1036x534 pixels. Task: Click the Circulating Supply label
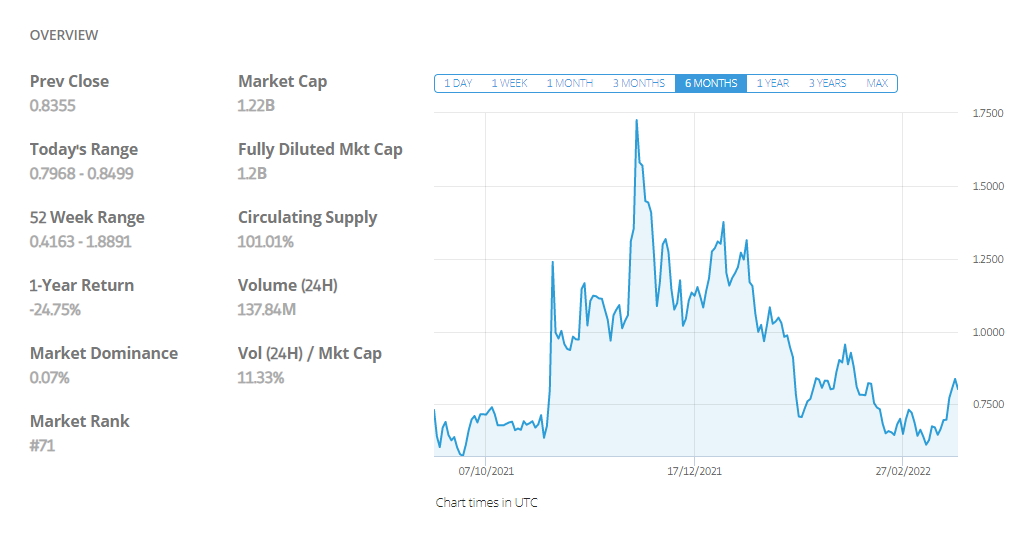[308, 218]
